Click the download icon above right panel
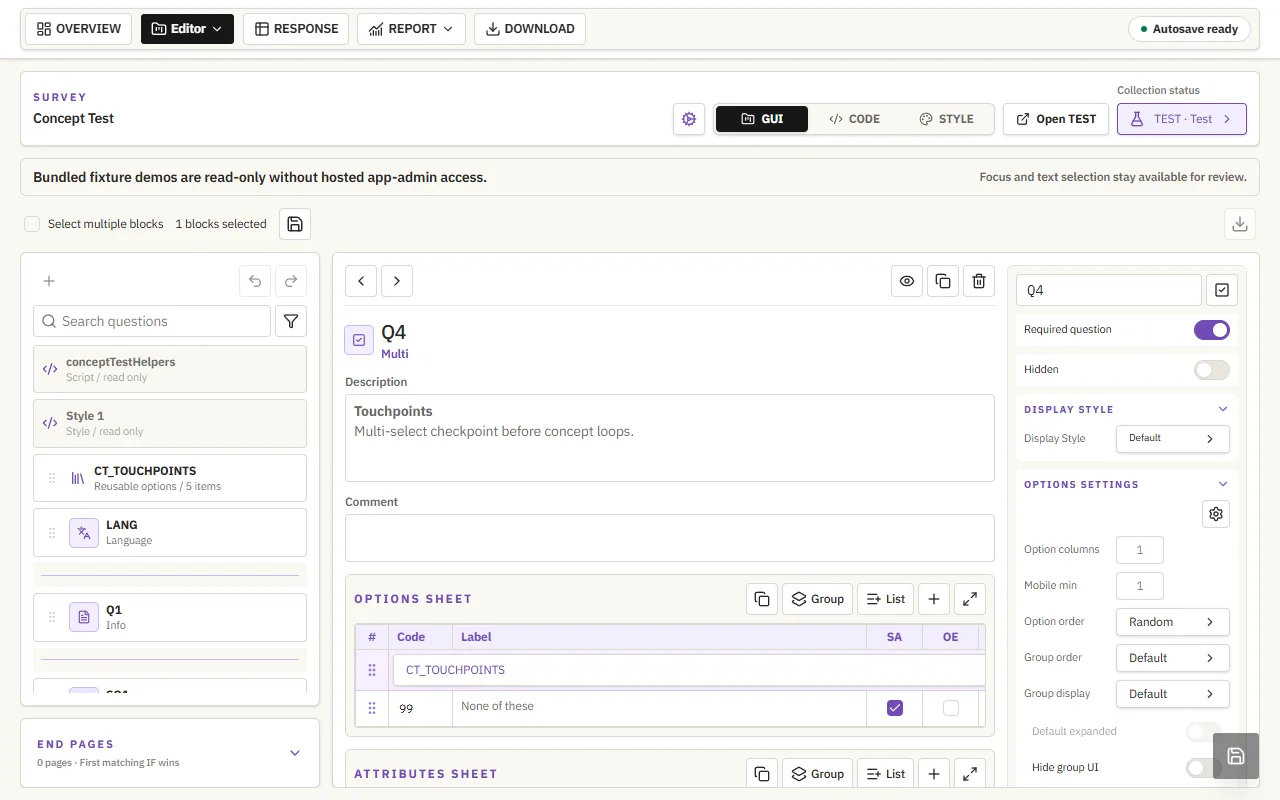 tap(1240, 224)
